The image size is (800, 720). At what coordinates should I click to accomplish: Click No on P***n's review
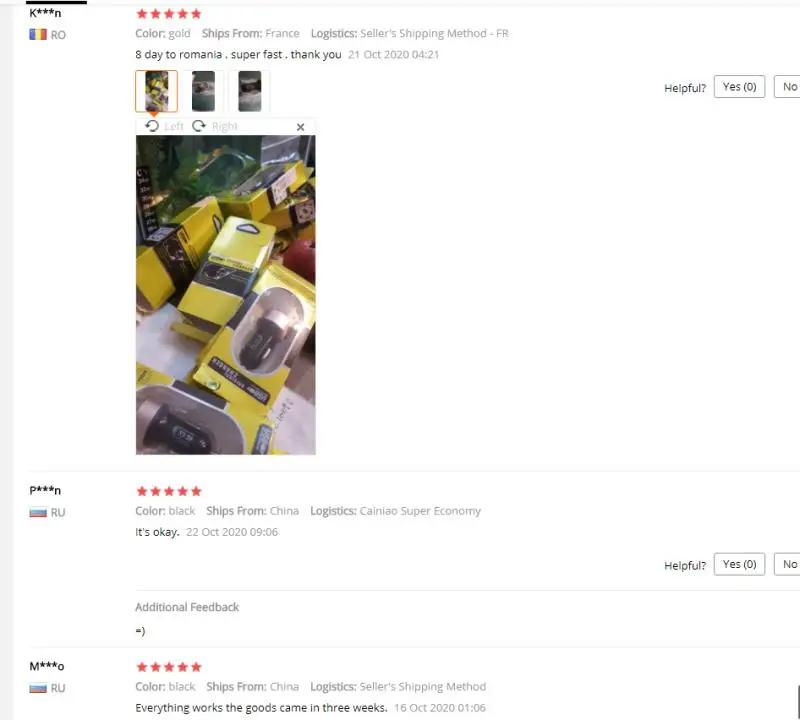coord(788,564)
